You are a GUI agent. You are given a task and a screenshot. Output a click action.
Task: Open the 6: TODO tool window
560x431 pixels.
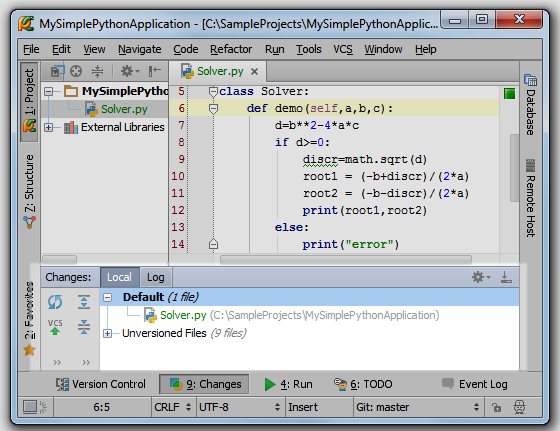tap(363, 384)
